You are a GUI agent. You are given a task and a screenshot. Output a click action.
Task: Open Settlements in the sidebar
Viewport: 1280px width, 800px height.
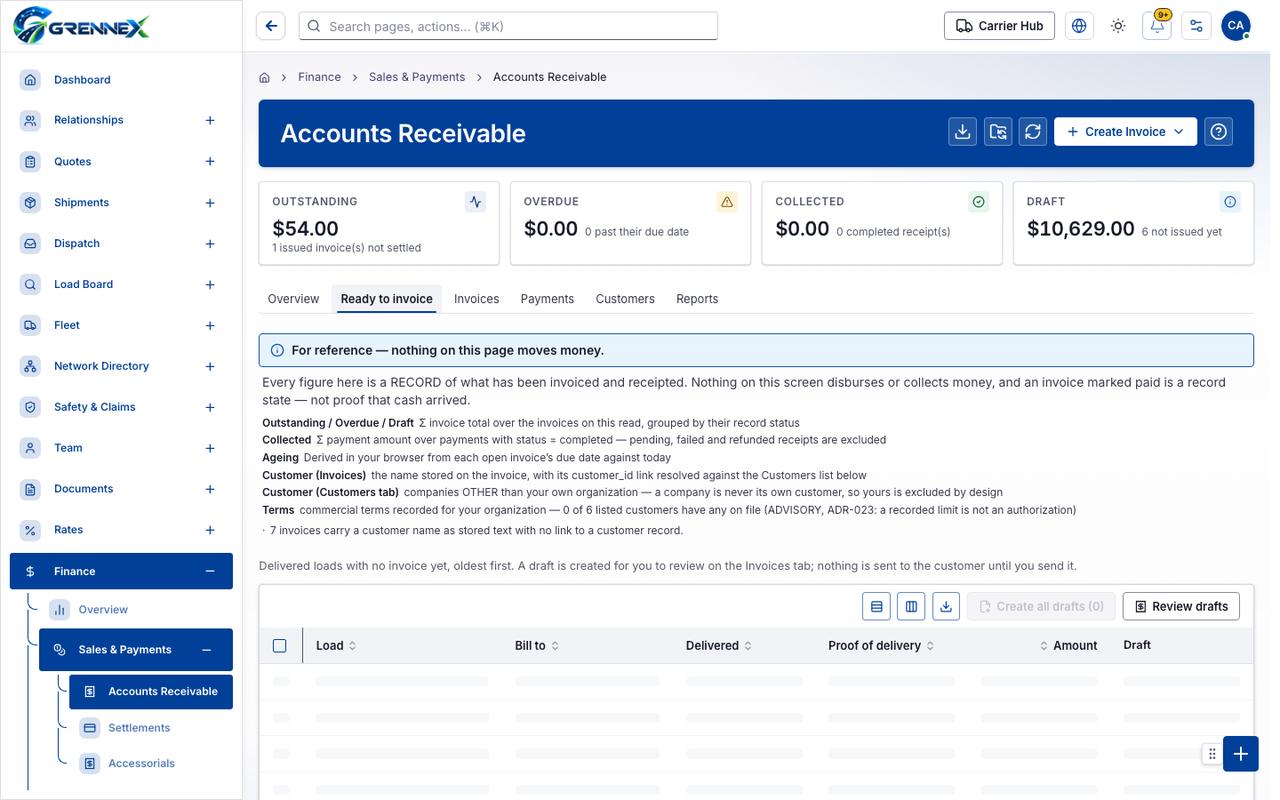click(x=139, y=728)
